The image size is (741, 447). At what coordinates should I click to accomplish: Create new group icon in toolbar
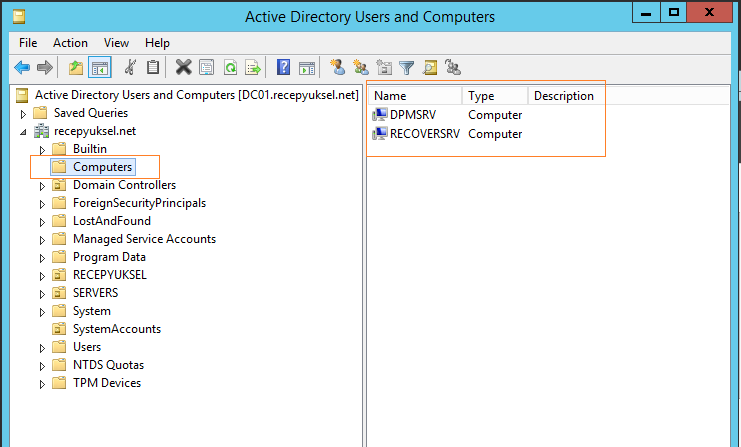(361, 68)
